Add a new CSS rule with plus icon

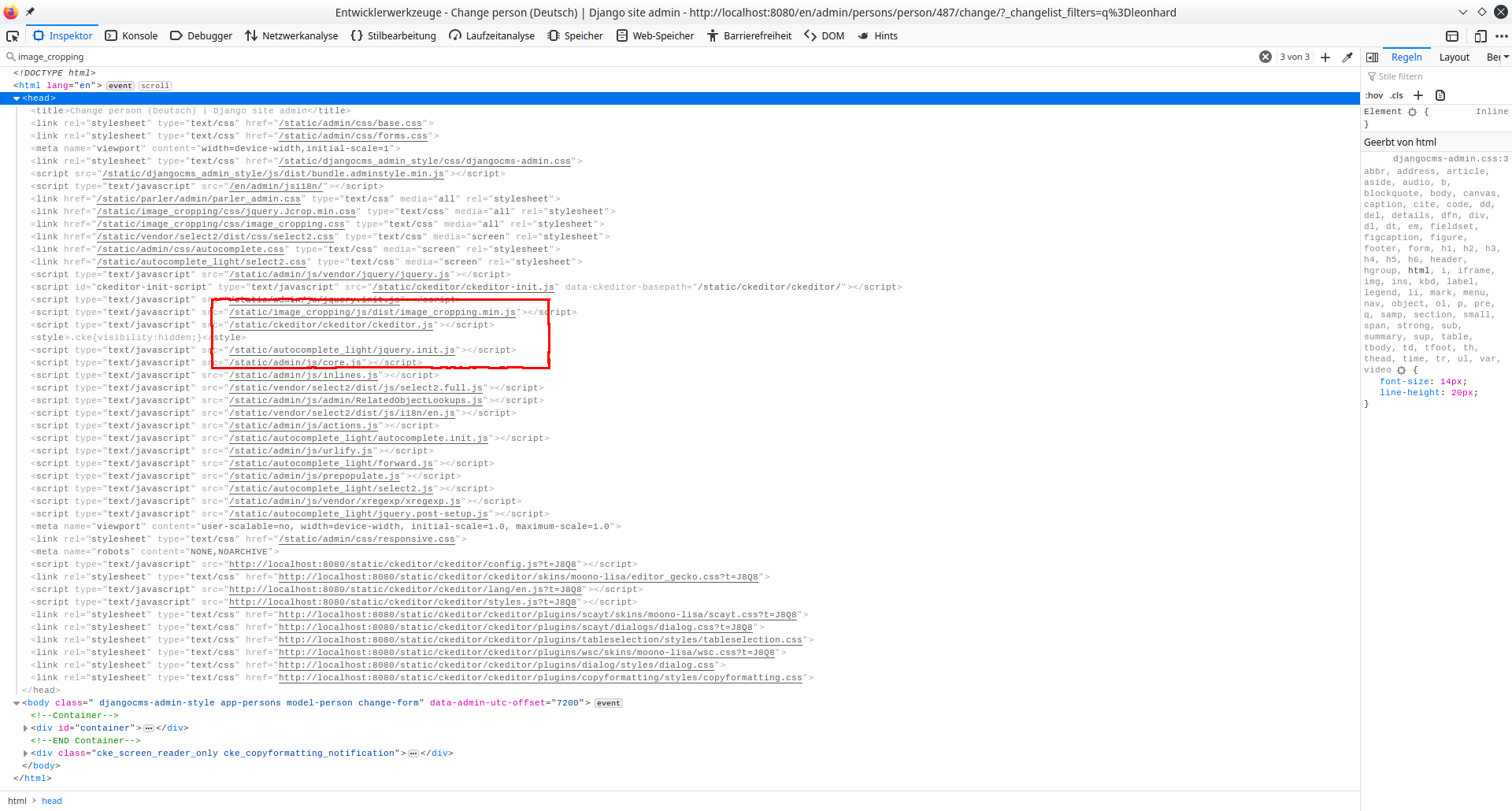click(x=1419, y=95)
